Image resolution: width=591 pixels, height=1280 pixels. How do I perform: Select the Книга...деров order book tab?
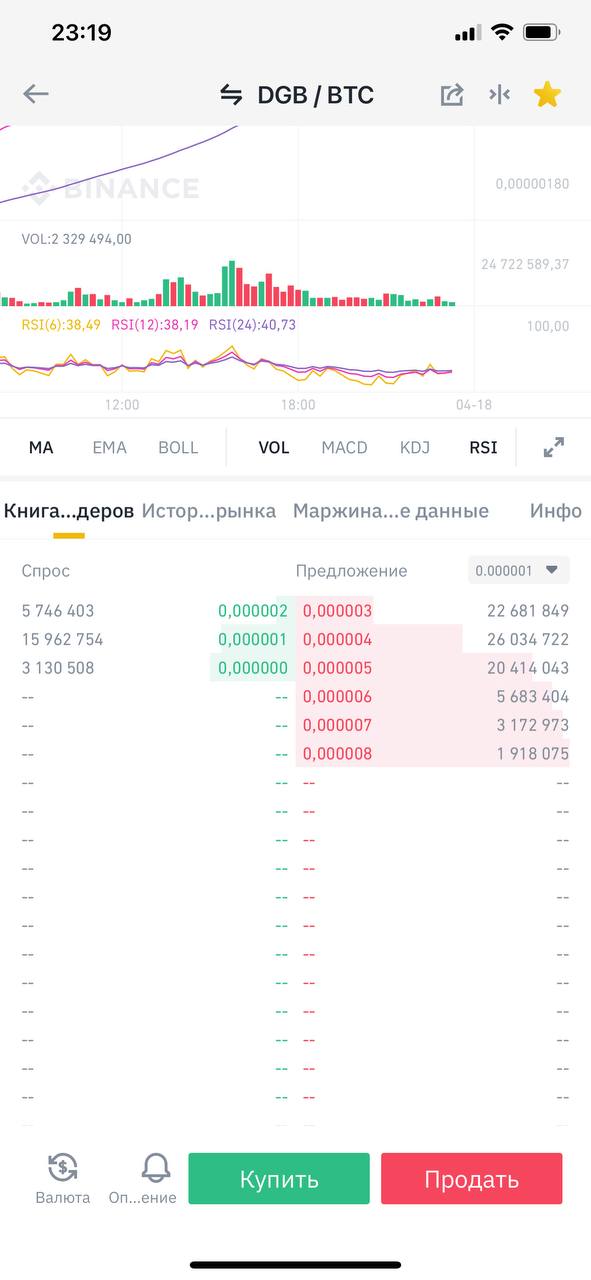coord(69,511)
